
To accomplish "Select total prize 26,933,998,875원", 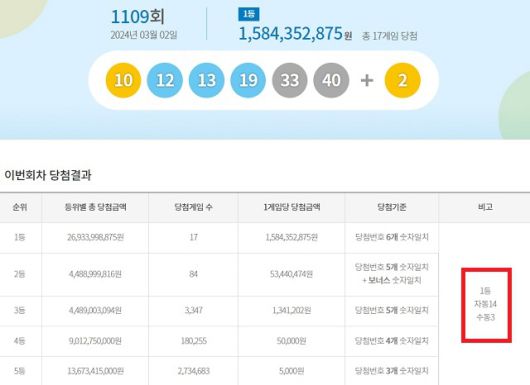I will point(95,237).
